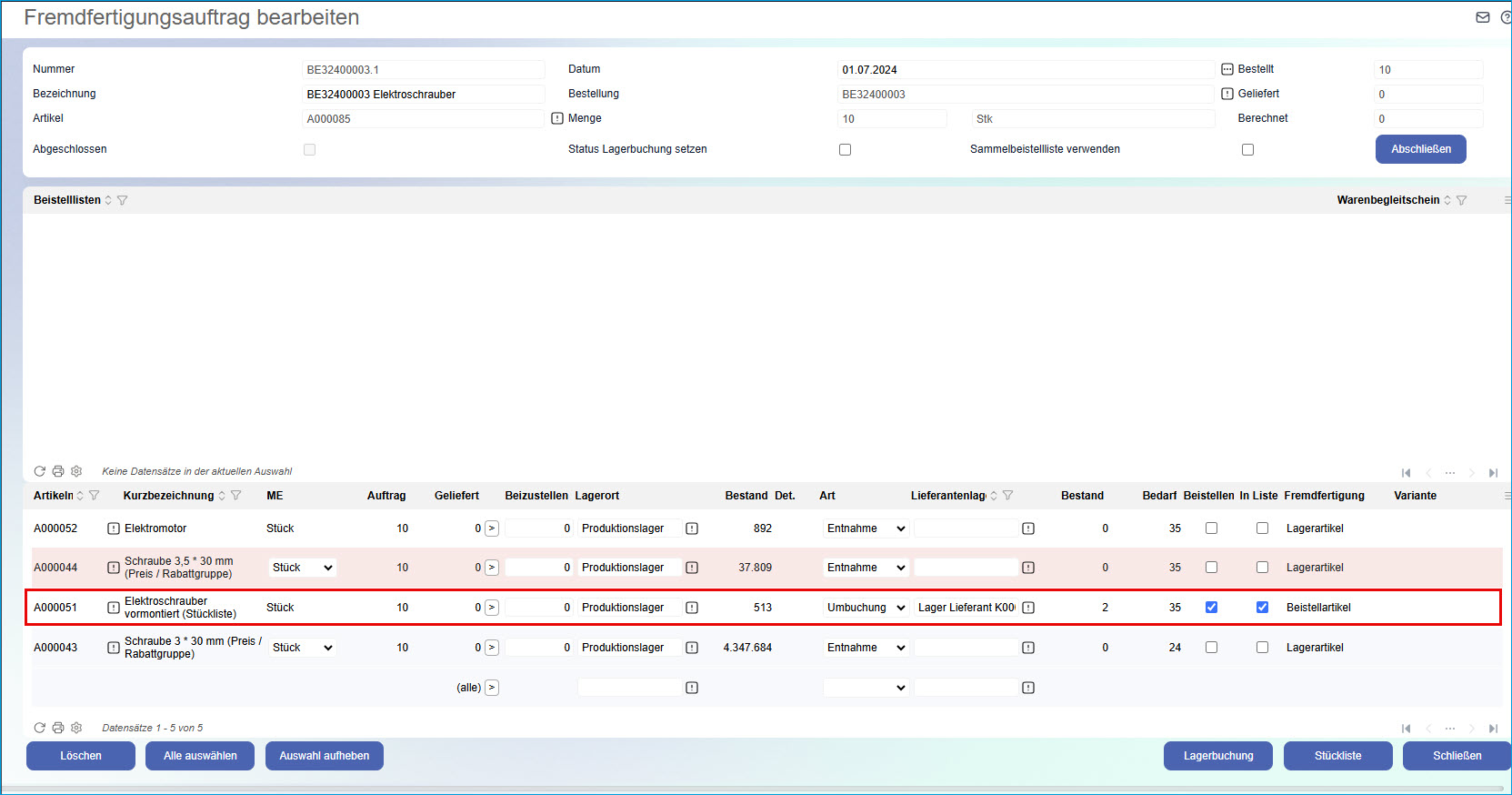This screenshot has height=795, width=1512.
Task: Check Beistellen for Elektromotor row
Action: 1211,528
